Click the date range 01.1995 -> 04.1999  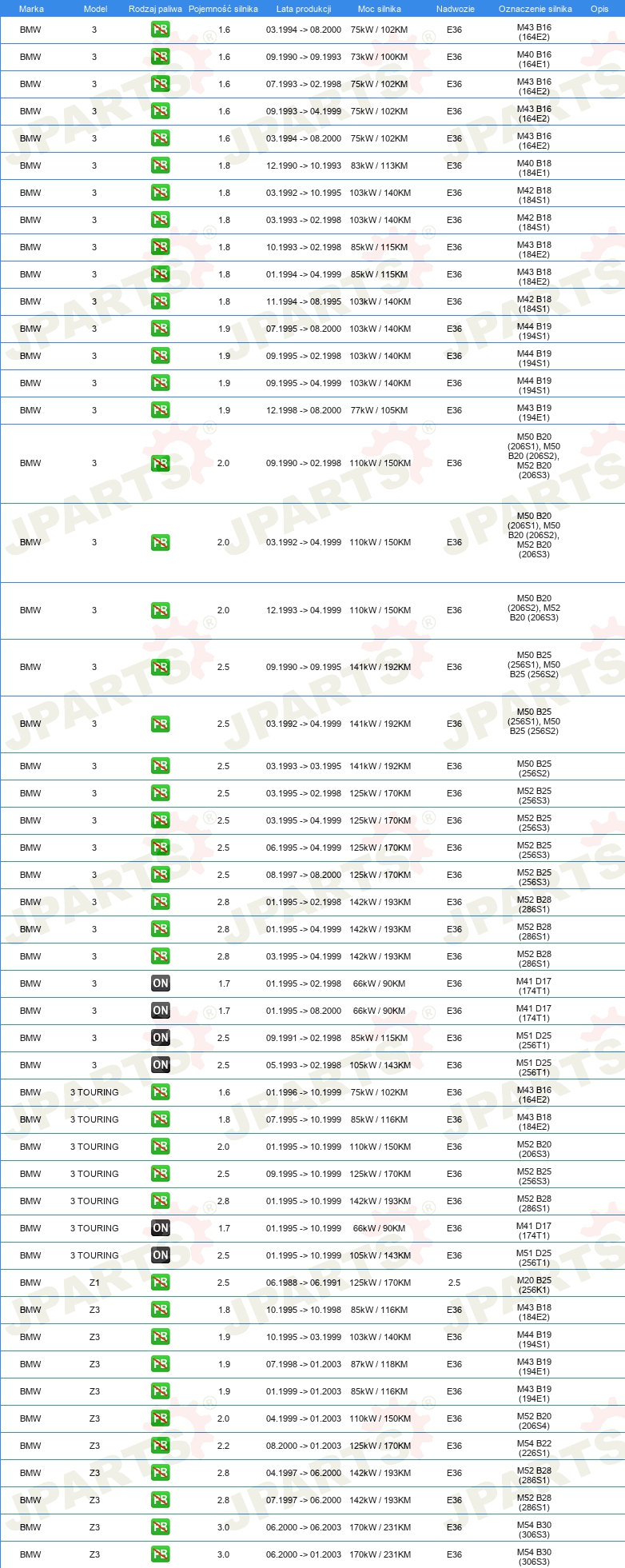point(304,929)
